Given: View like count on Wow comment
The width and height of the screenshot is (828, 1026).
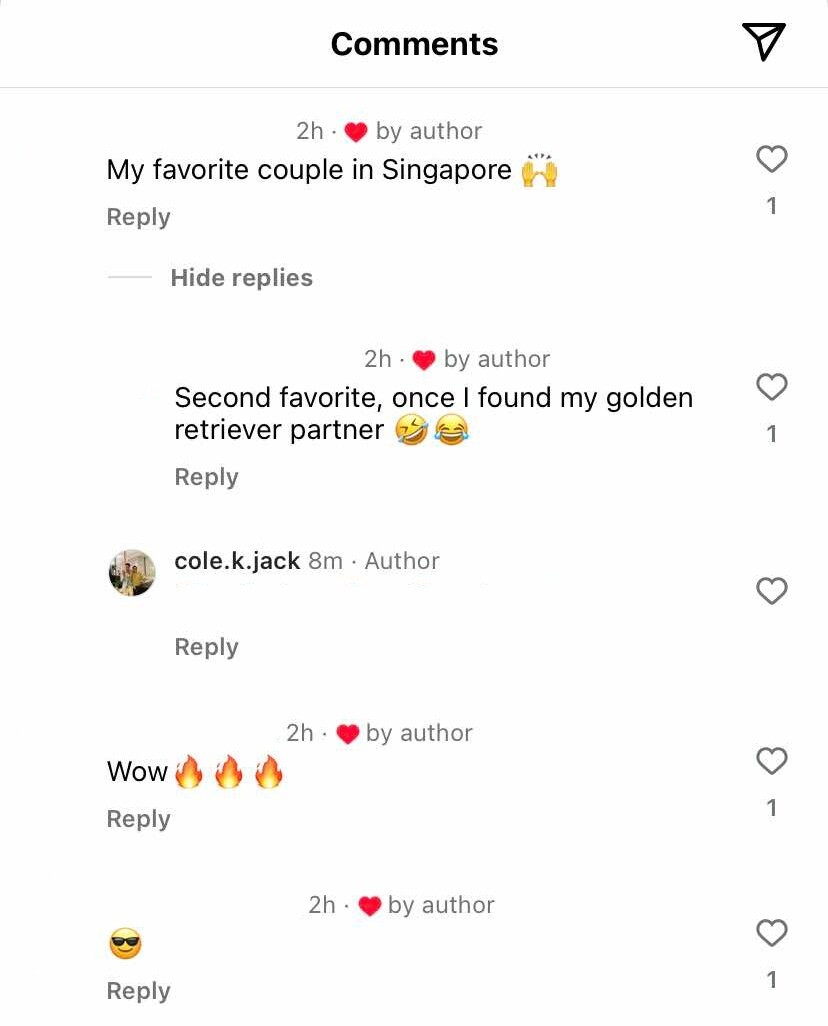Looking at the screenshot, I should click(x=772, y=808).
